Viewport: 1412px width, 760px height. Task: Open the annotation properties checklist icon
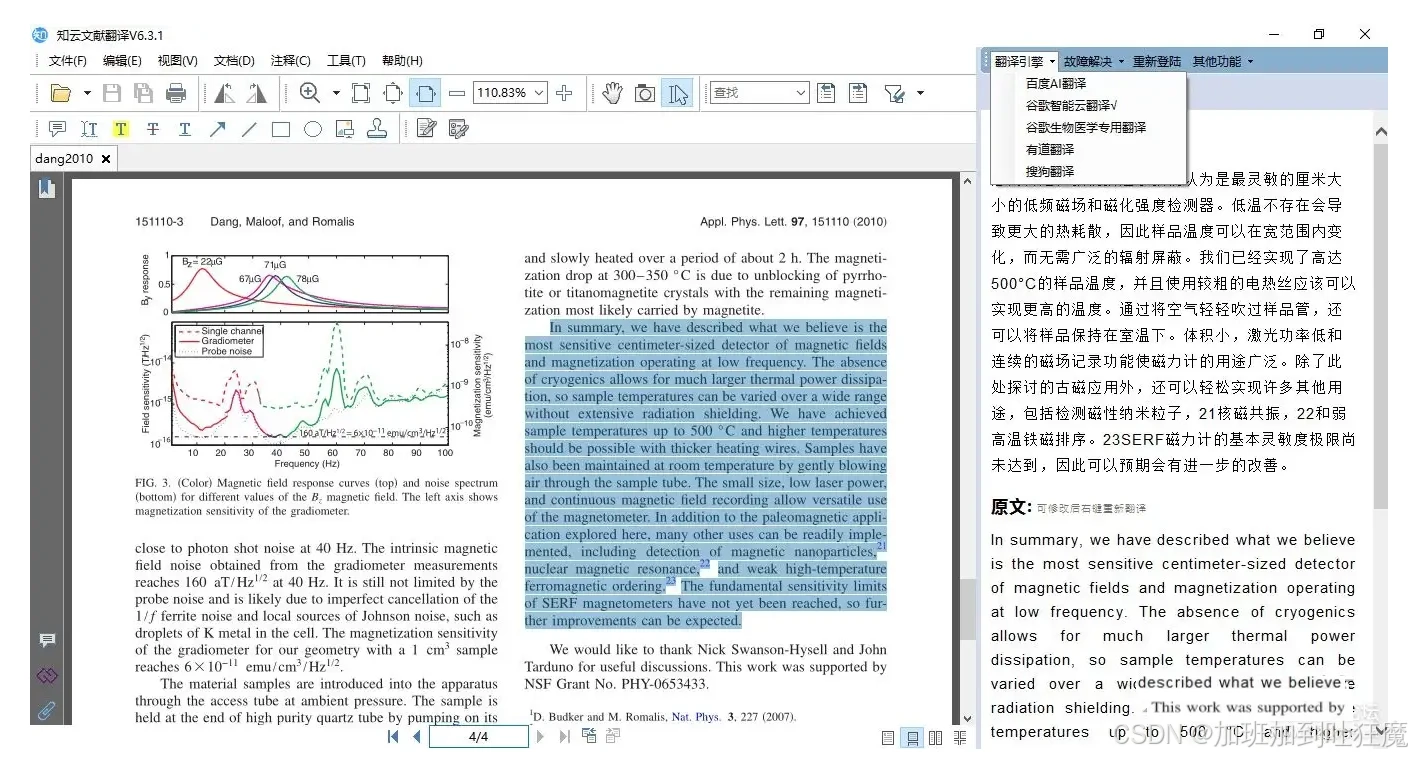tap(459, 129)
